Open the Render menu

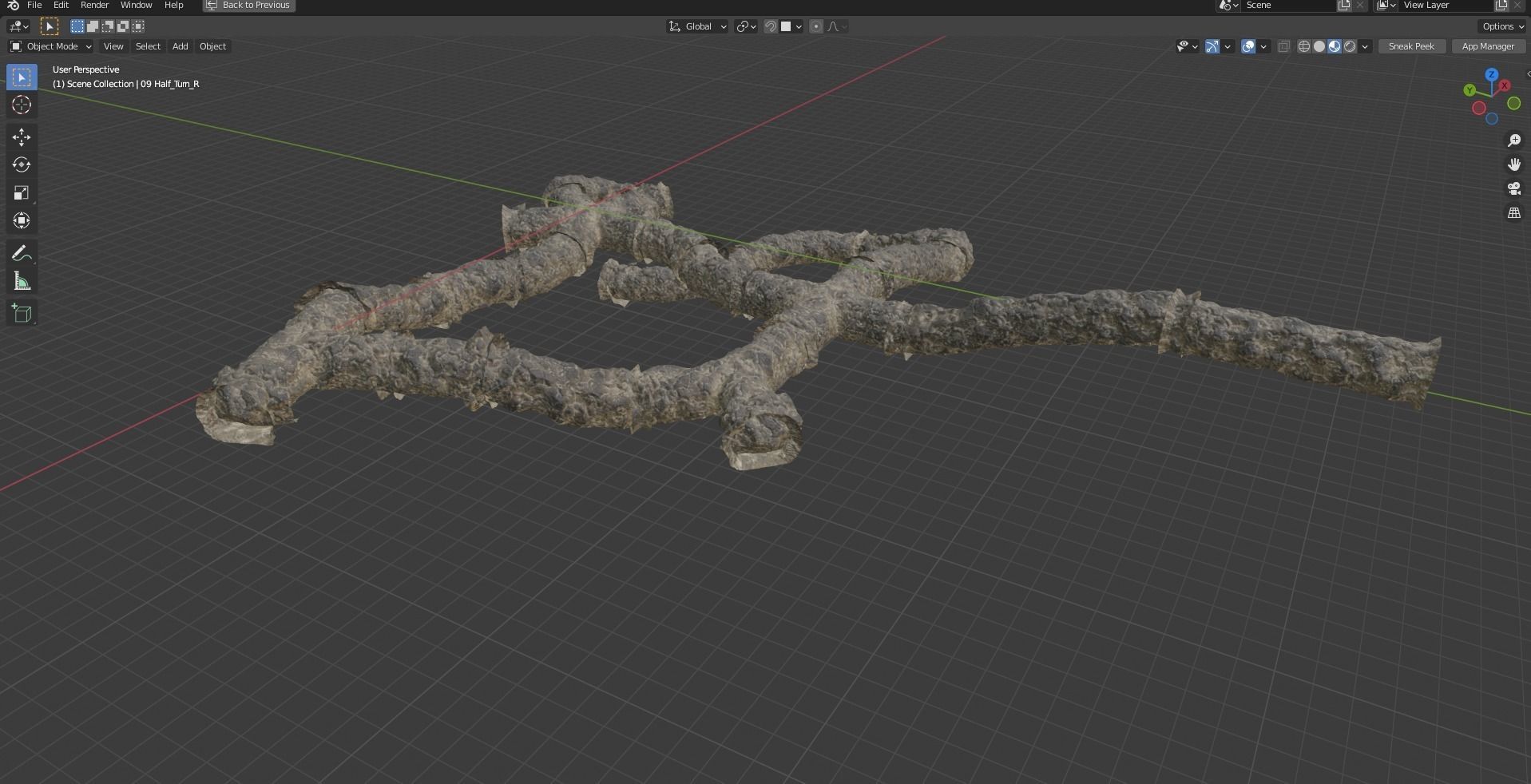point(94,5)
